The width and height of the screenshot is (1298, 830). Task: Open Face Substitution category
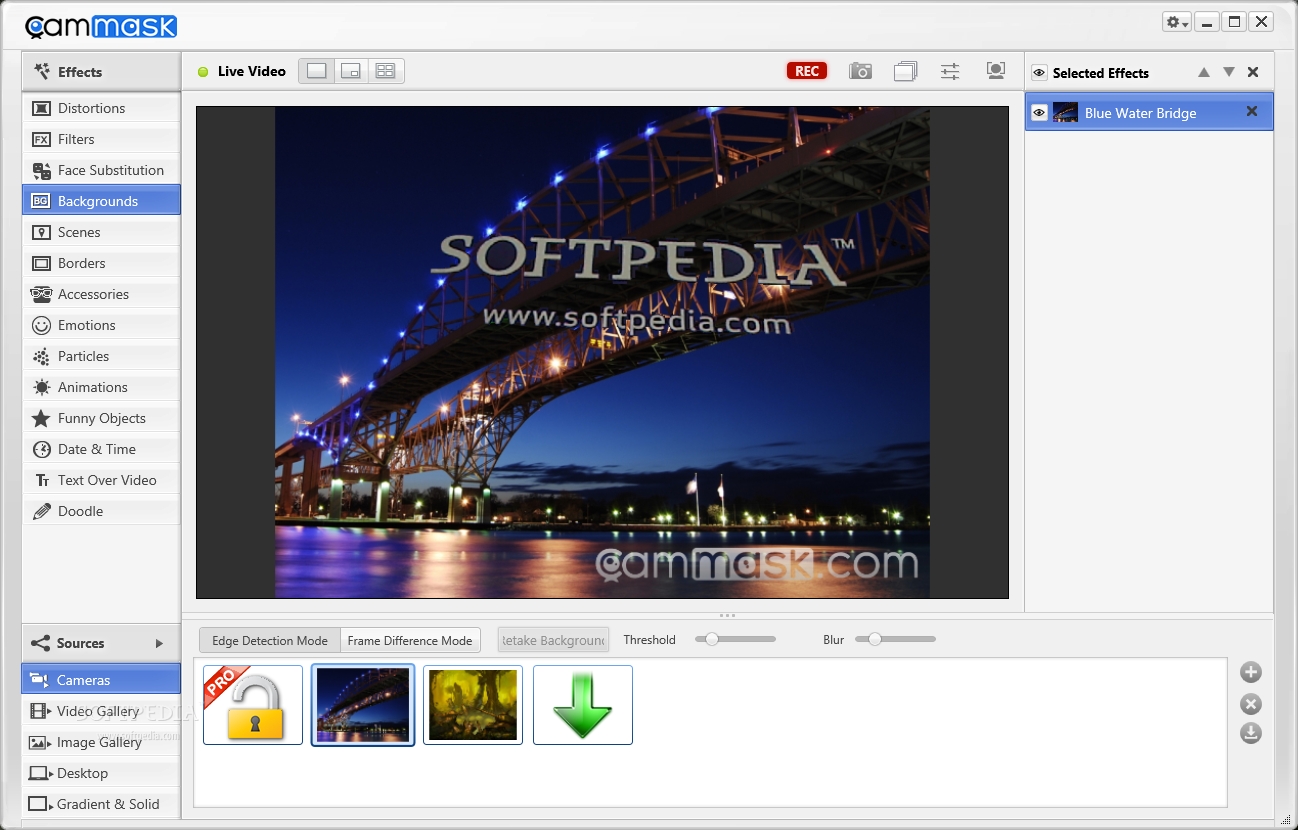(101, 170)
